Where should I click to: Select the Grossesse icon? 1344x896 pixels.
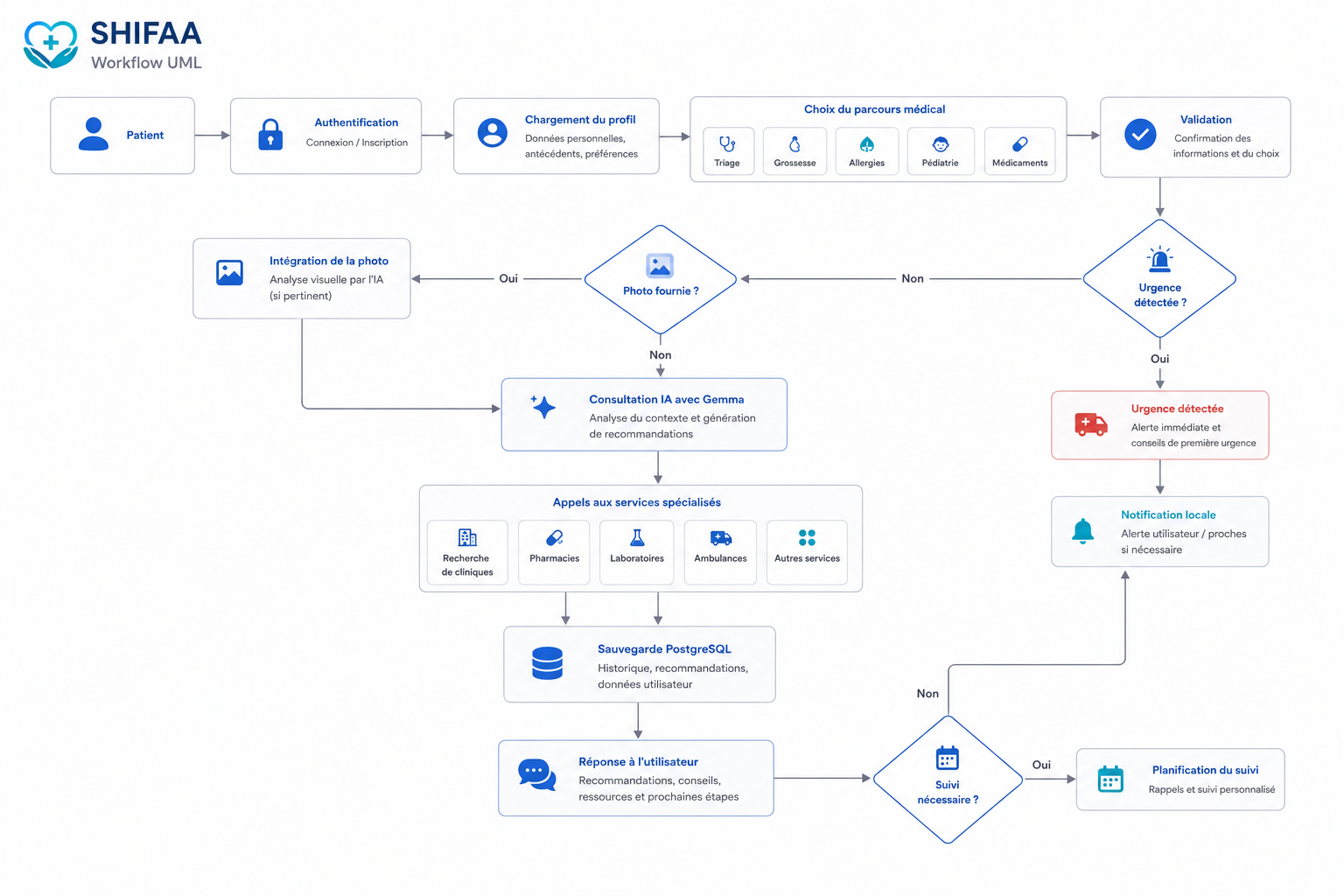coord(794,144)
